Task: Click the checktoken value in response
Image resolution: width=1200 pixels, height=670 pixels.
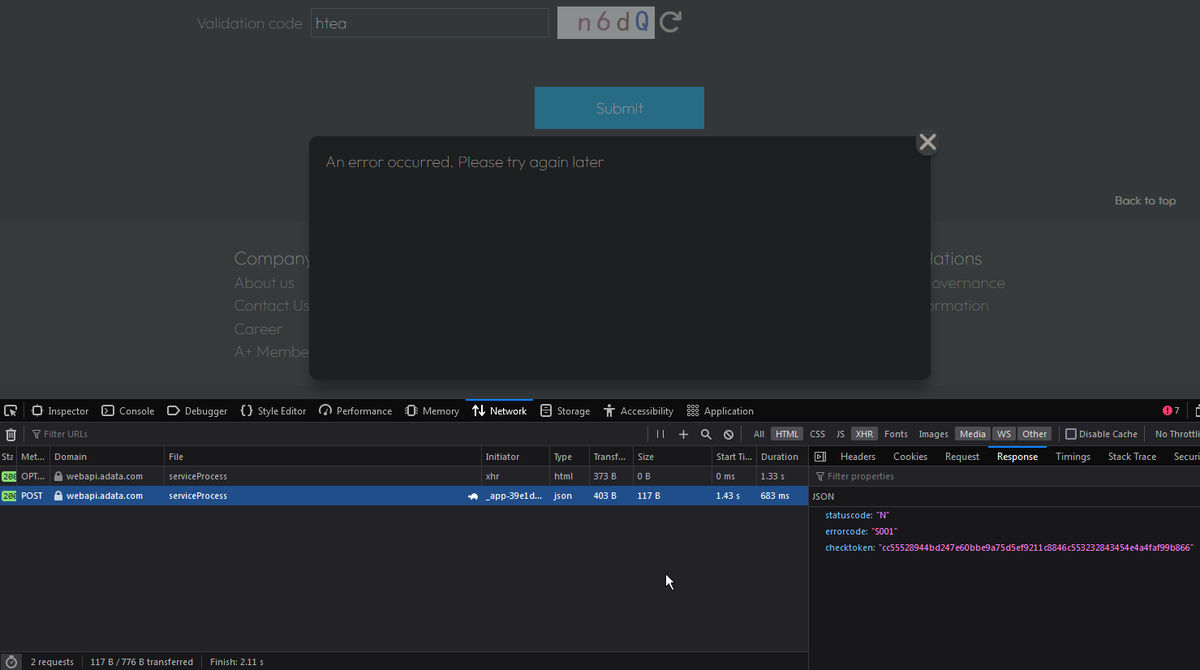Action: (1036, 548)
